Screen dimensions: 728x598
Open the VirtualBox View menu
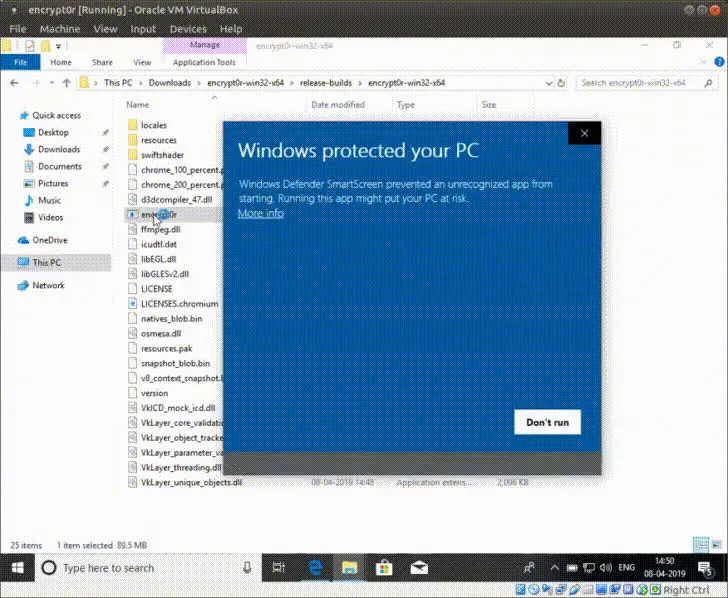[105, 29]
